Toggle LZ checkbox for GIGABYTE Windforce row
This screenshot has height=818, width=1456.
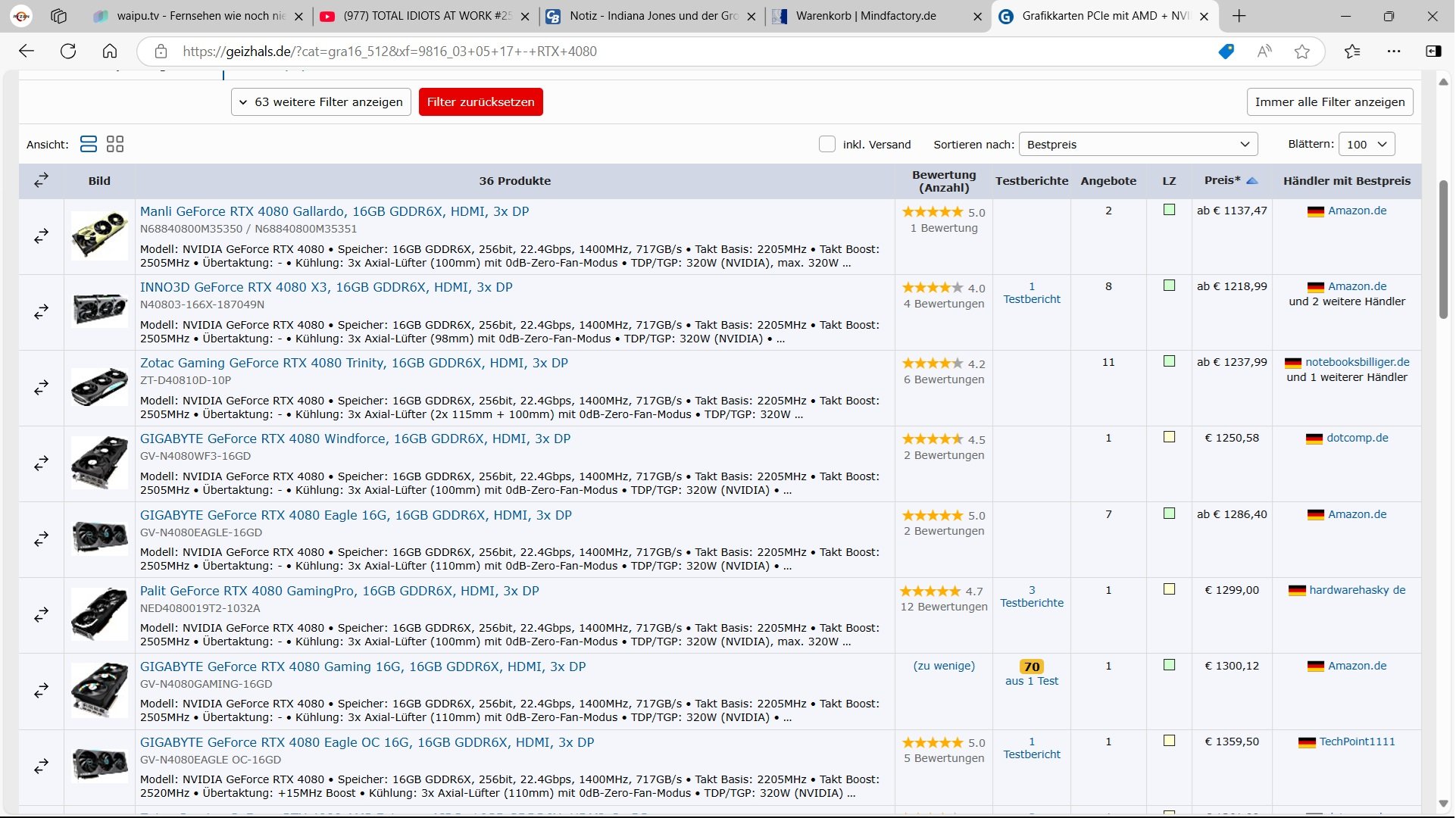tap(1169, 437)
